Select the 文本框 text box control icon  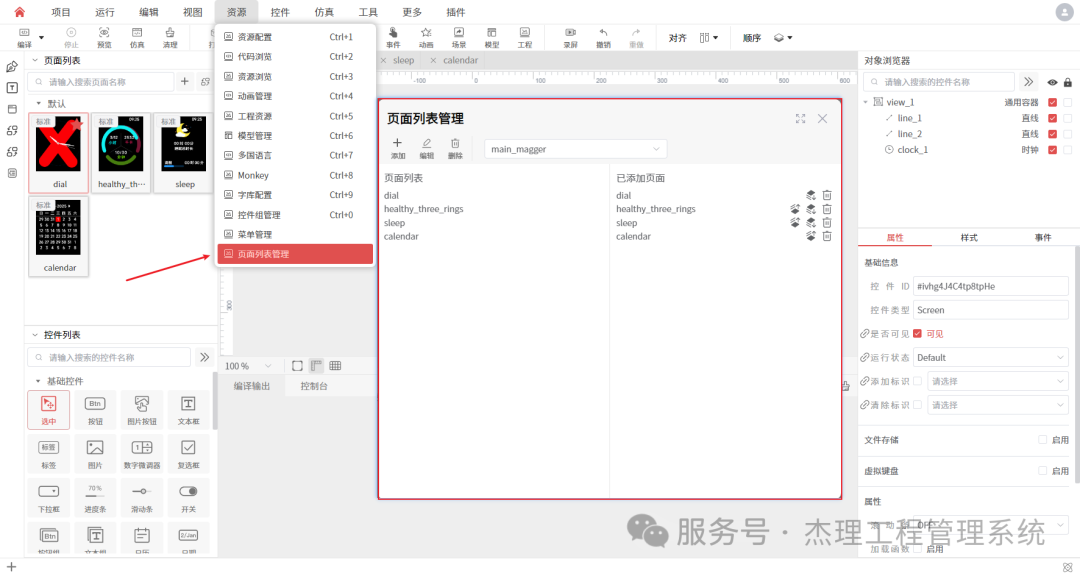(x=186, y=409)
